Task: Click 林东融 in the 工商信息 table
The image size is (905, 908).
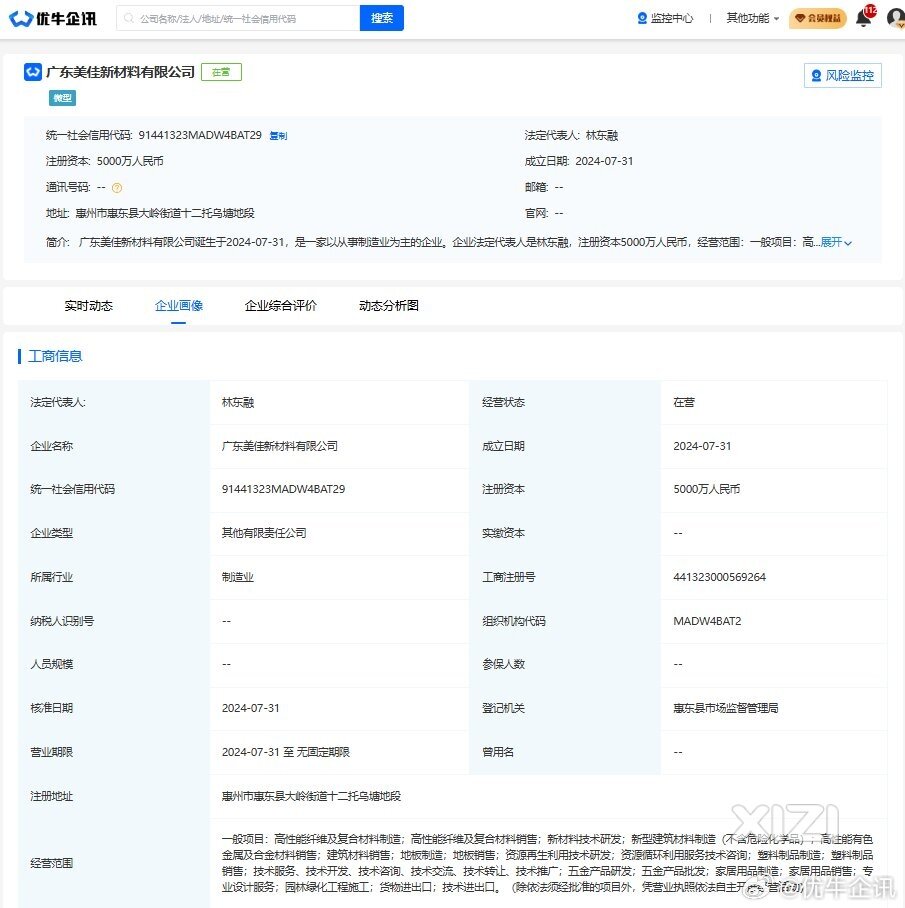Action: [x=238, y=402]
